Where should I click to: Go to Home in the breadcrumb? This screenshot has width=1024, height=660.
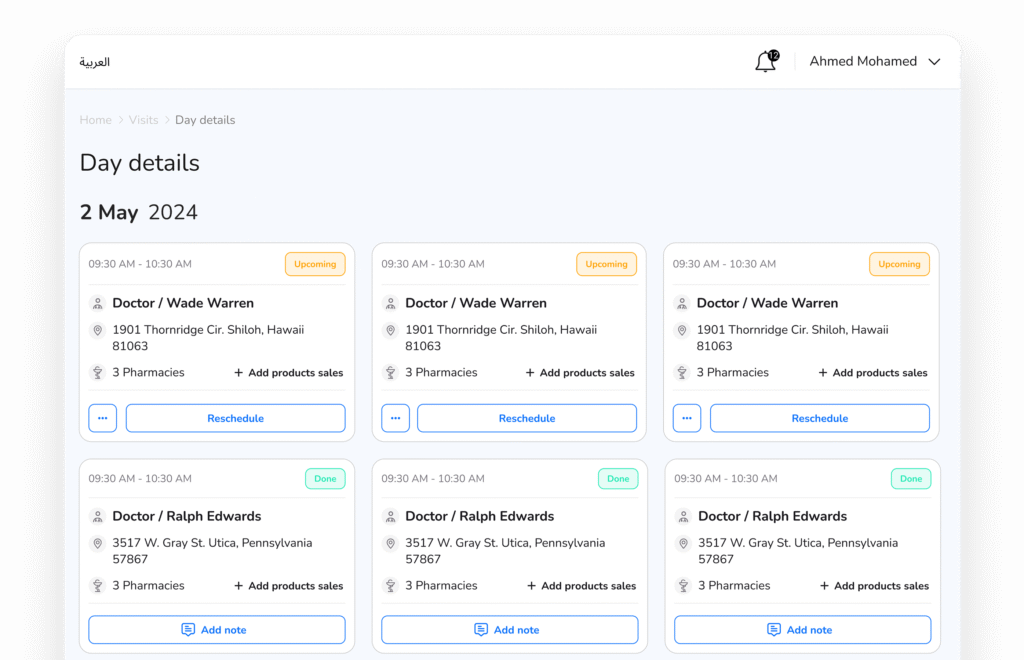pyautogui.click(x=96, y=120)
